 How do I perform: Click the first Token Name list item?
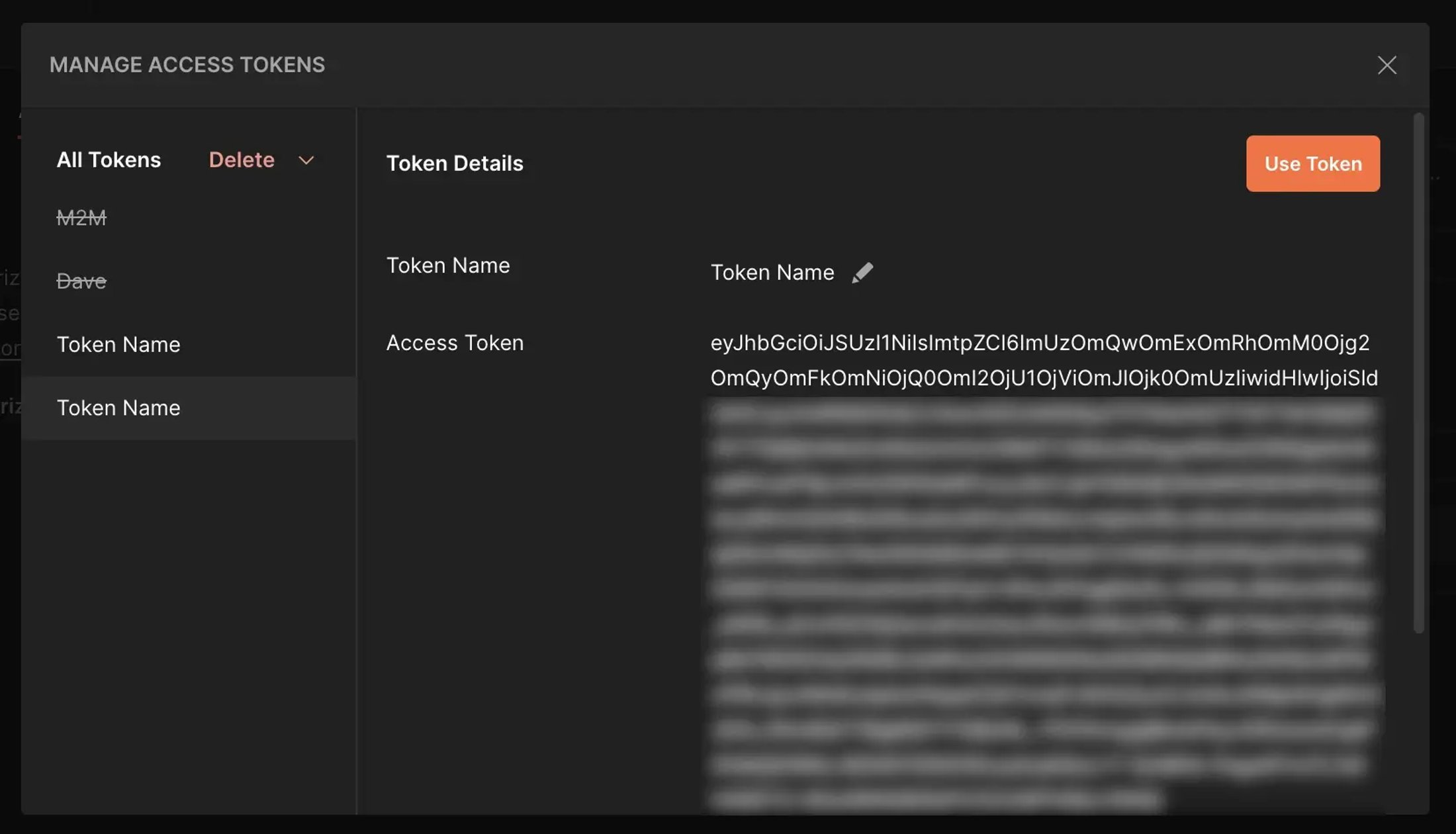coord(119,344)
